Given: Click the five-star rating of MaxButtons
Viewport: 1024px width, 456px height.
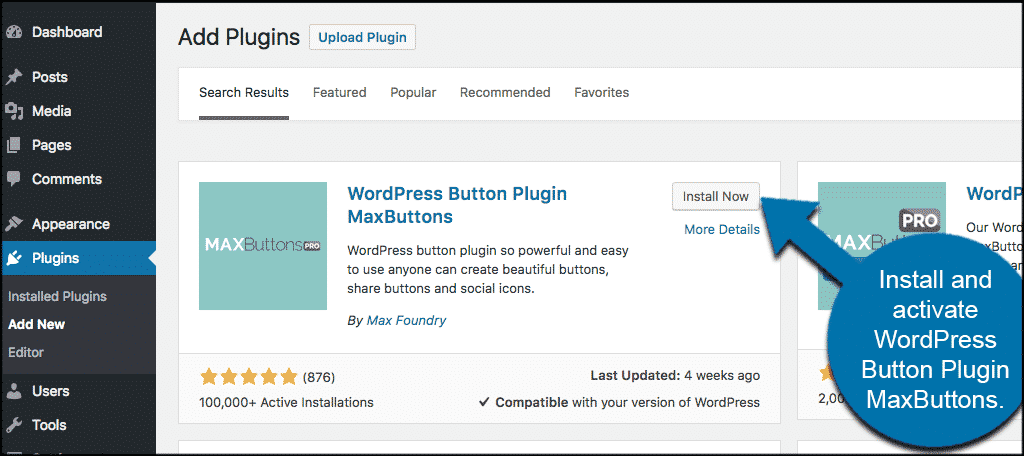Looking at the screenshot, I should (249, 376).
